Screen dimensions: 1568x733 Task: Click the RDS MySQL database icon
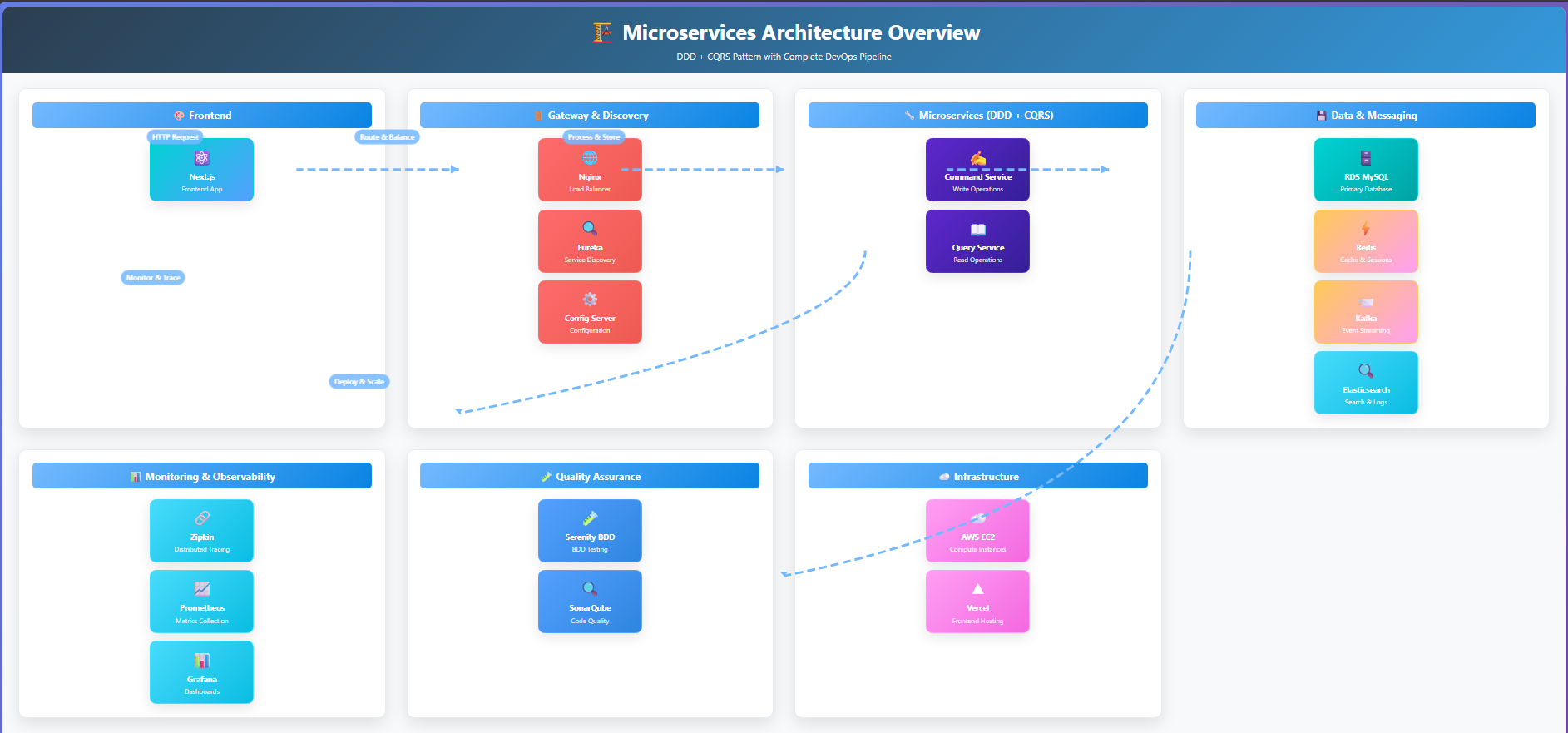1366,158
